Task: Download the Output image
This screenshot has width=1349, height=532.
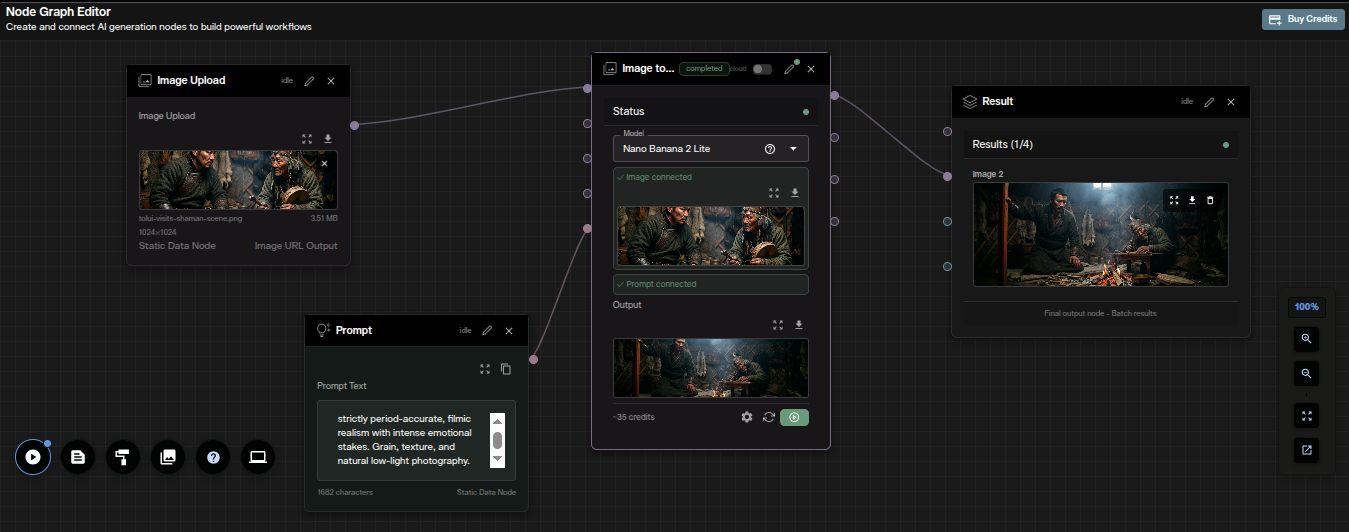Action: [799, 324]
